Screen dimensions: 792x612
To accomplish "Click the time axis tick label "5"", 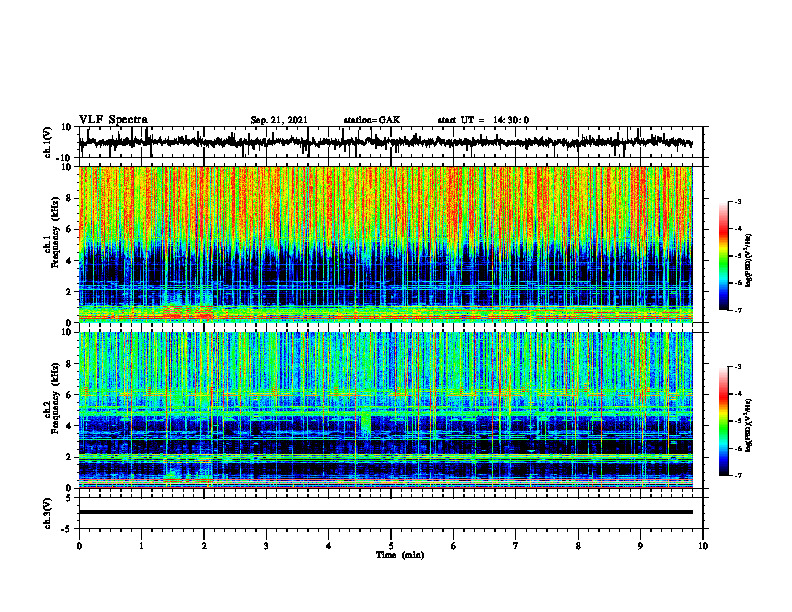I will (x=391, y=546).
